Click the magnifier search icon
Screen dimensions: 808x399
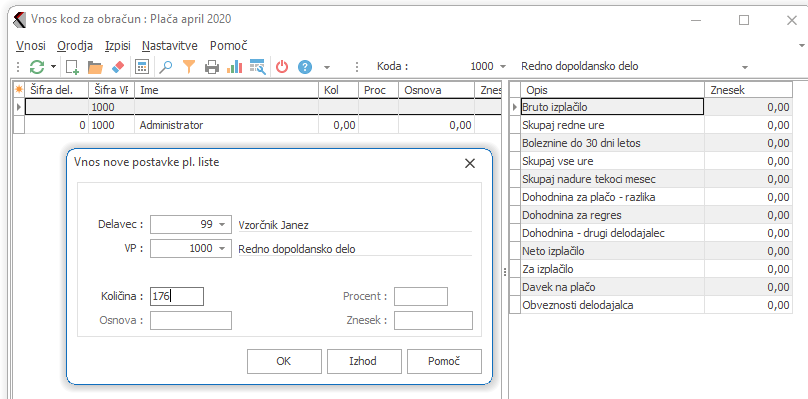coord(165,66)
